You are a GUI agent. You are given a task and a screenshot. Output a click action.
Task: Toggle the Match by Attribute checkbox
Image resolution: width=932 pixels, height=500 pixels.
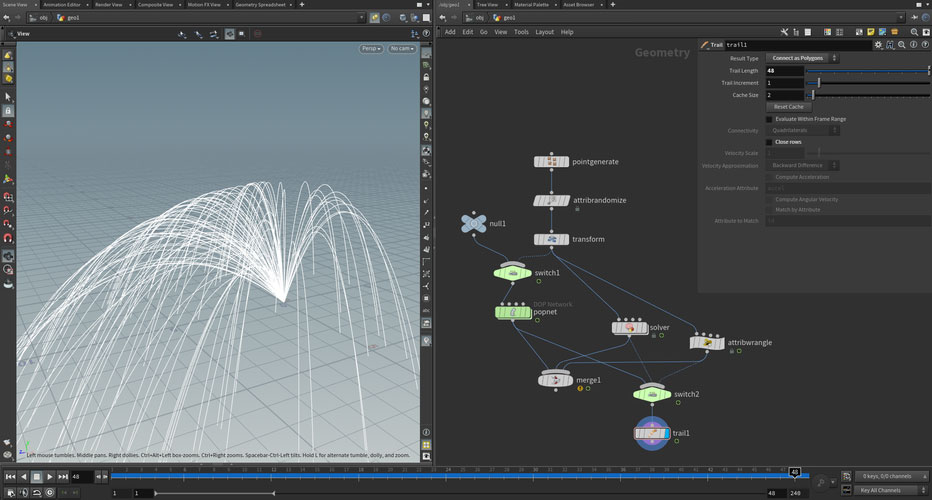769,210
